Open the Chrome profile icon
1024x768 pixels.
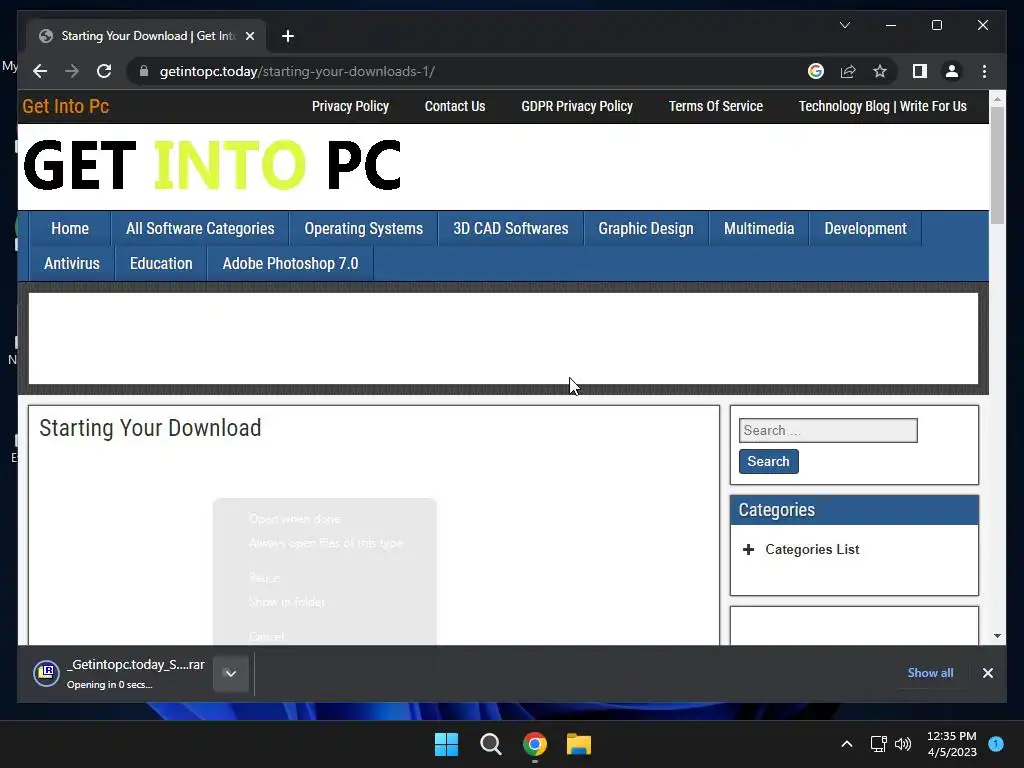coord(952,71)
